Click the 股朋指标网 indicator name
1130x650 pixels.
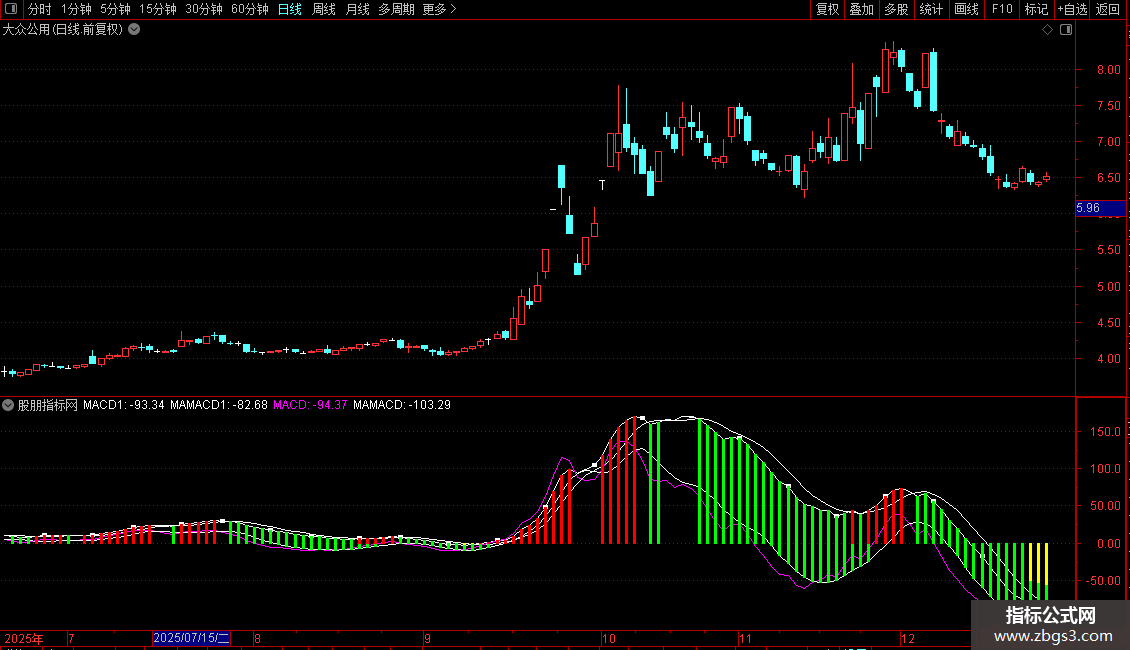[x=48, y=405]
